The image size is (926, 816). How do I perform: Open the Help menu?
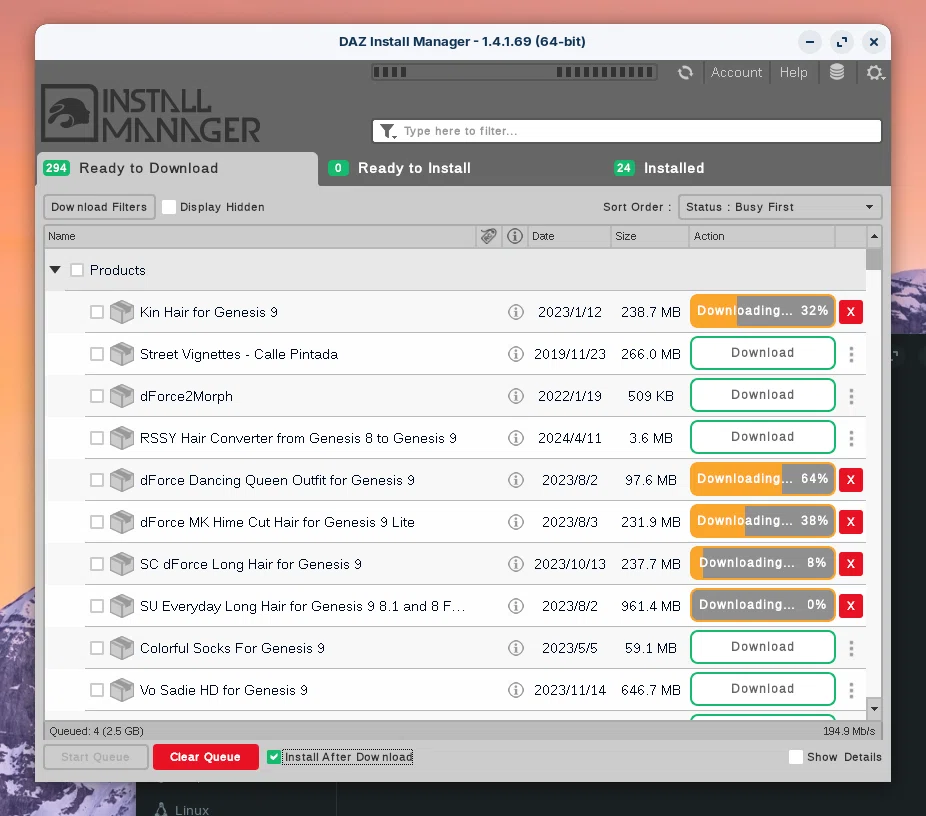793,73
